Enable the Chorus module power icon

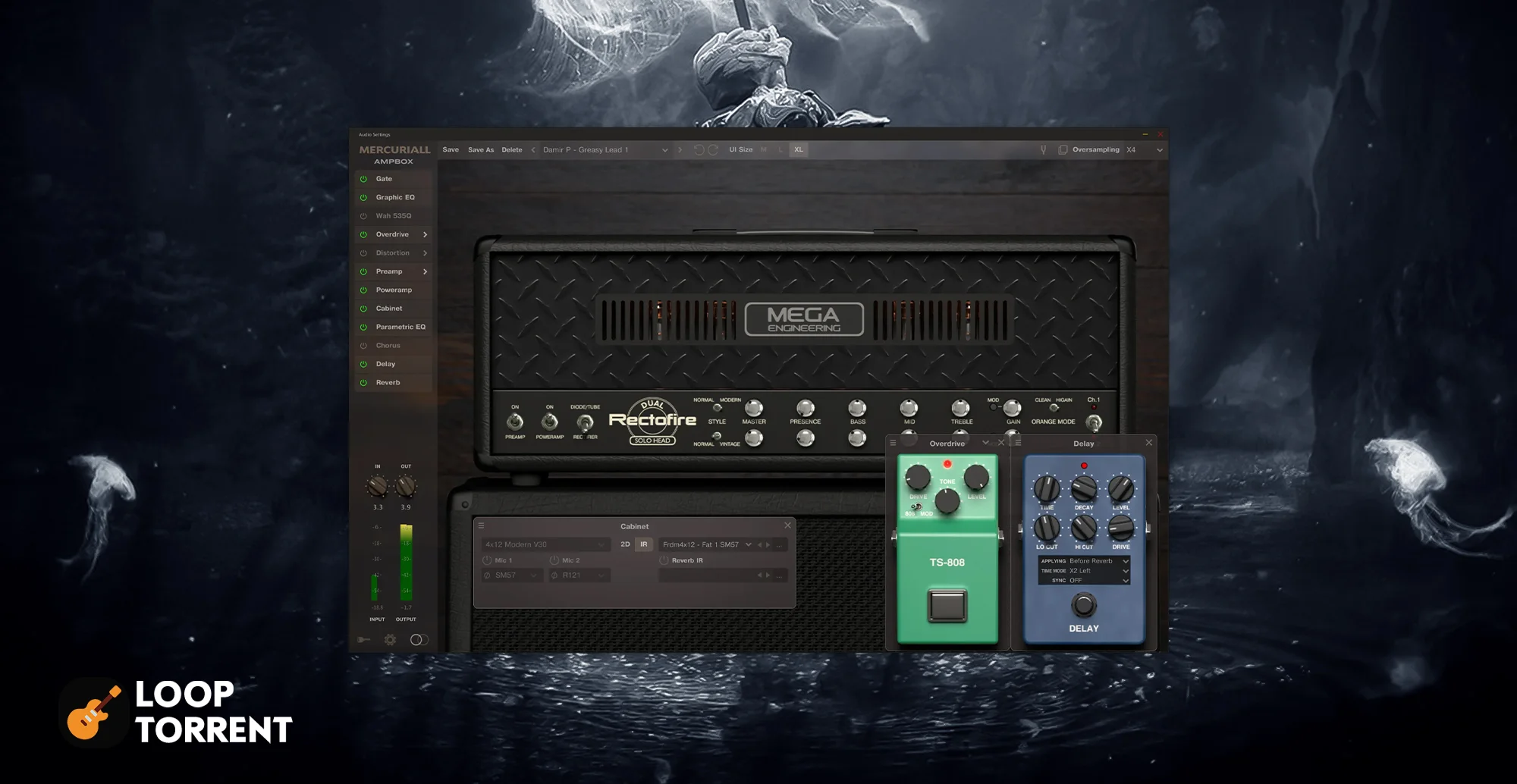pos(363,346)
